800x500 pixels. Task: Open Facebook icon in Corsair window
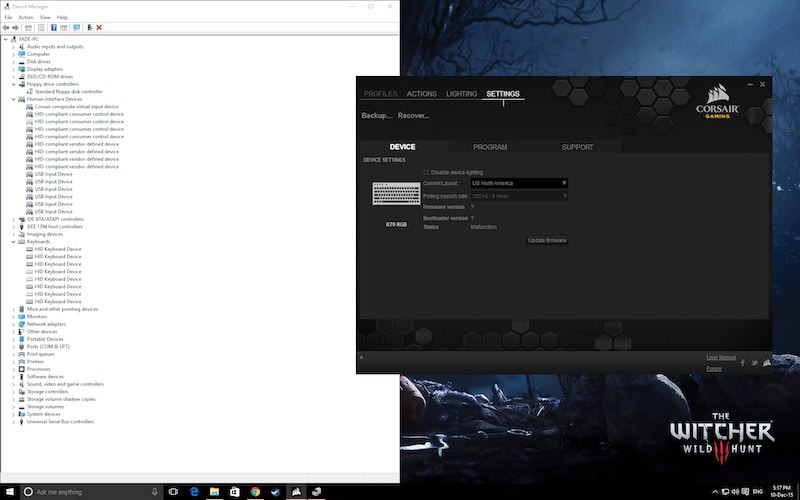[743, 363]
